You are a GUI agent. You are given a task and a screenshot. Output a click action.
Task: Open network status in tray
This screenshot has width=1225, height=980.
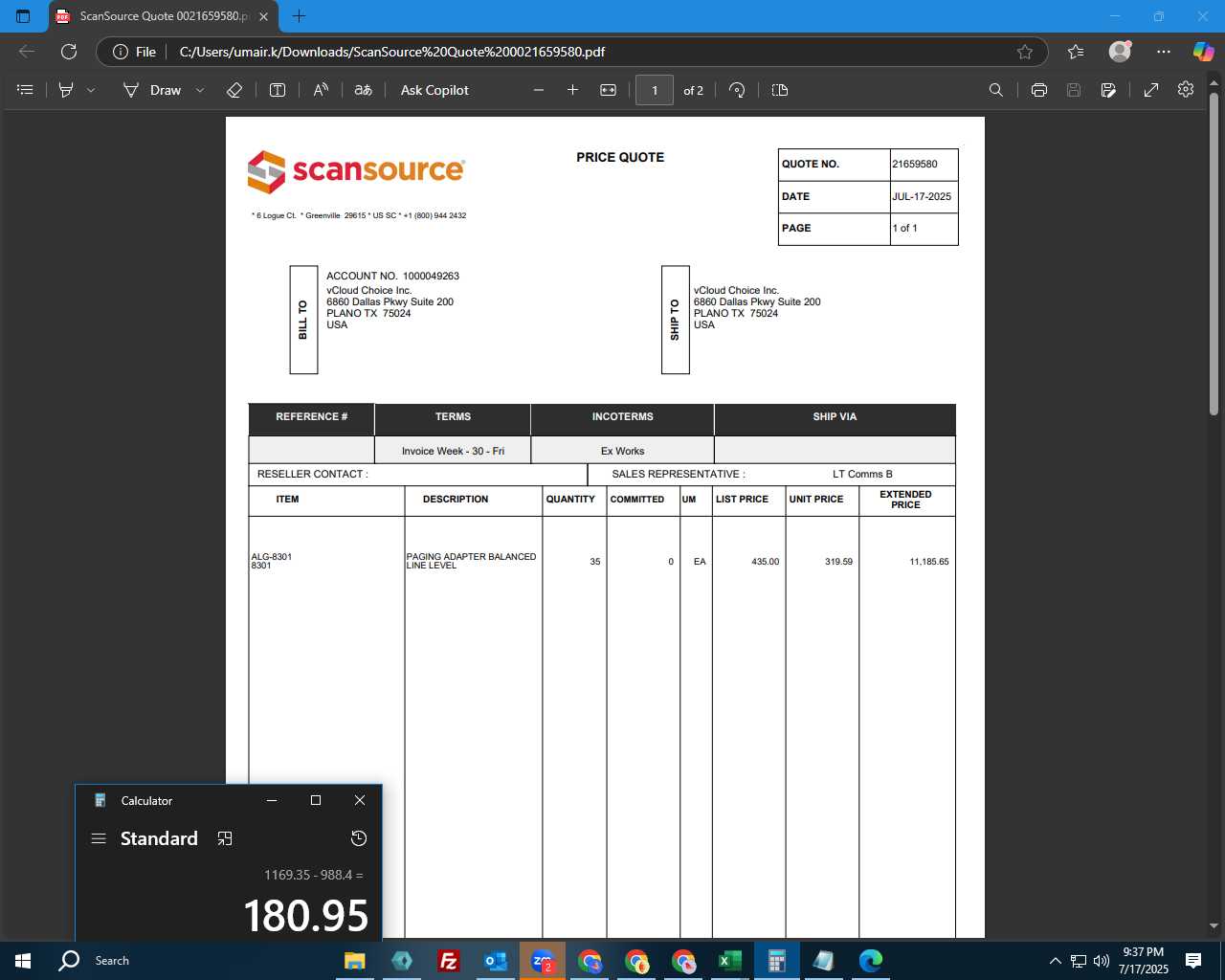[1079, 961]
